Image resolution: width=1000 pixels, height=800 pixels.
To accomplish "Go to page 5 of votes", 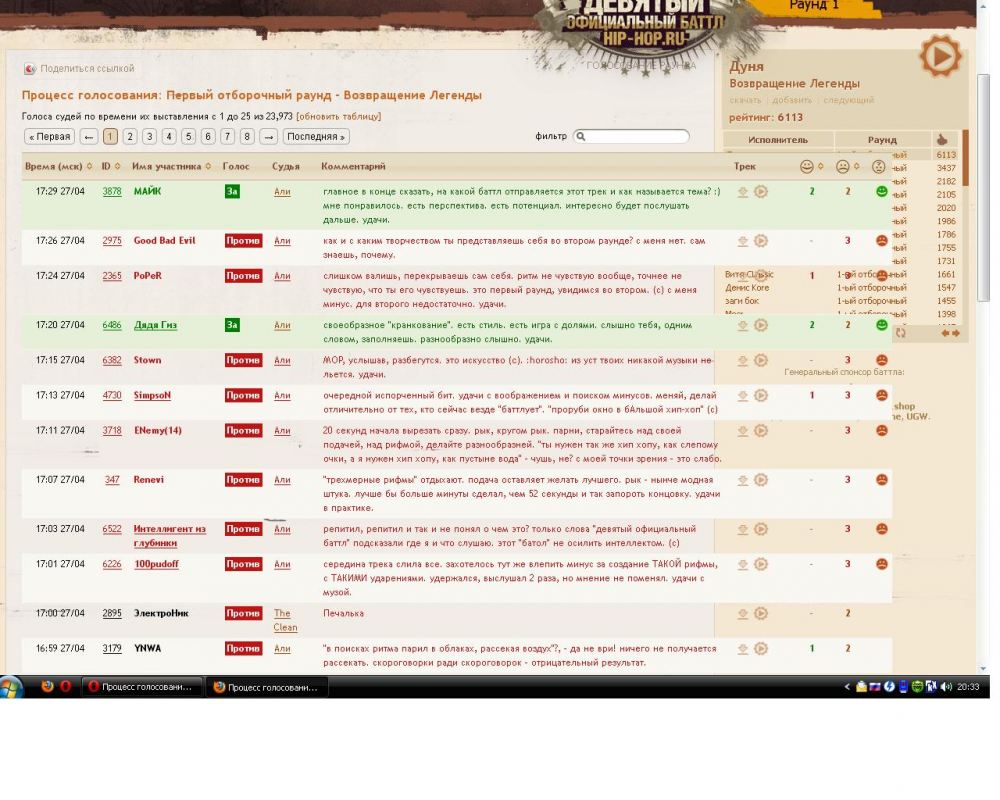I will coord(188,137).
